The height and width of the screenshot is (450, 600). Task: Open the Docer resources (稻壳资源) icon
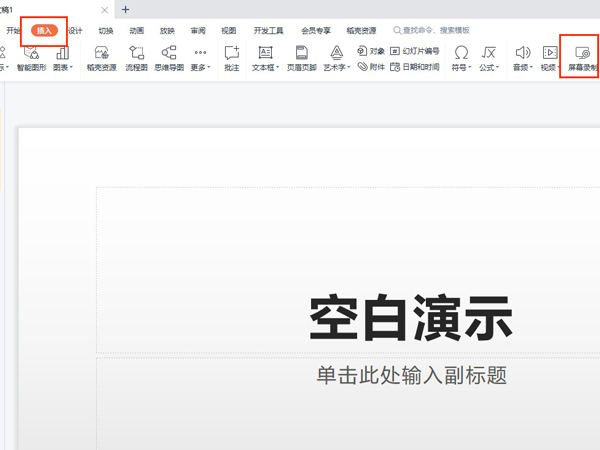101,53
